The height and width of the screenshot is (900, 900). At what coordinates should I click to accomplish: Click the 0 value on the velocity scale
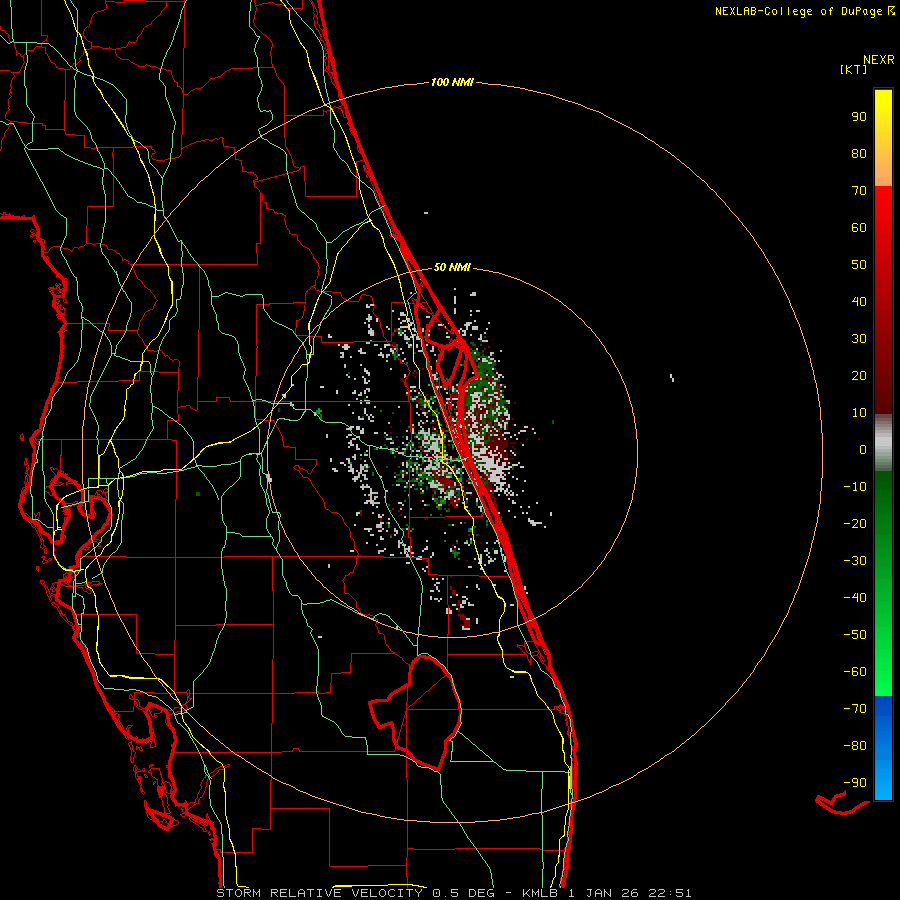click(863, 449)
